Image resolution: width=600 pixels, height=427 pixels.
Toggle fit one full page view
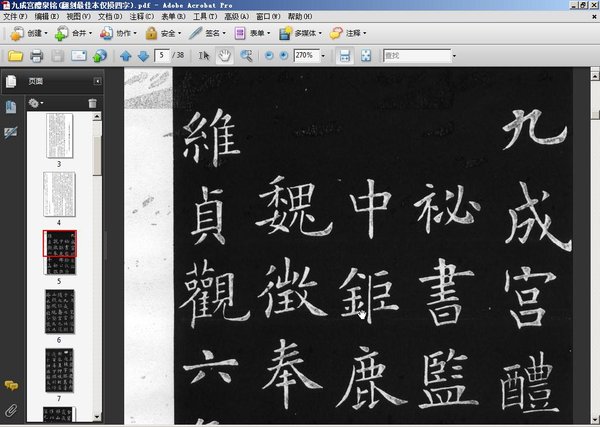(x=366, y=56)
